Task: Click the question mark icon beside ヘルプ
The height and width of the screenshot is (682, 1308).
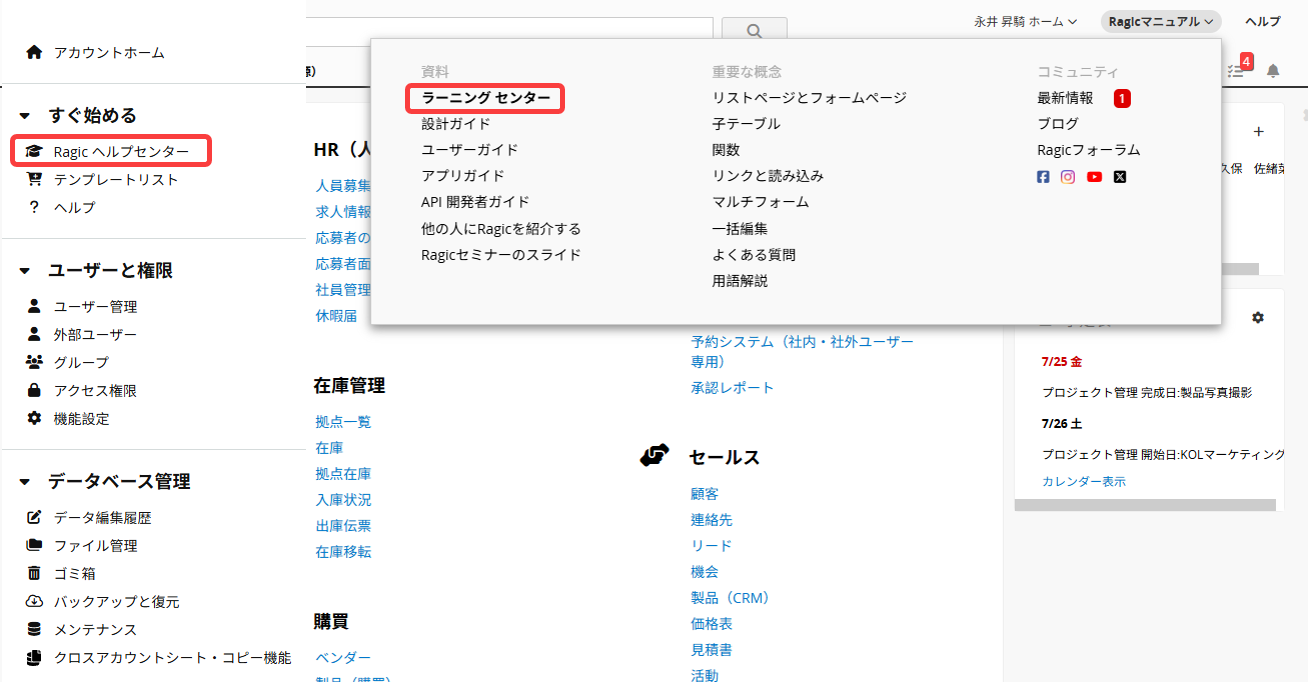Action: tap(34, 208)
